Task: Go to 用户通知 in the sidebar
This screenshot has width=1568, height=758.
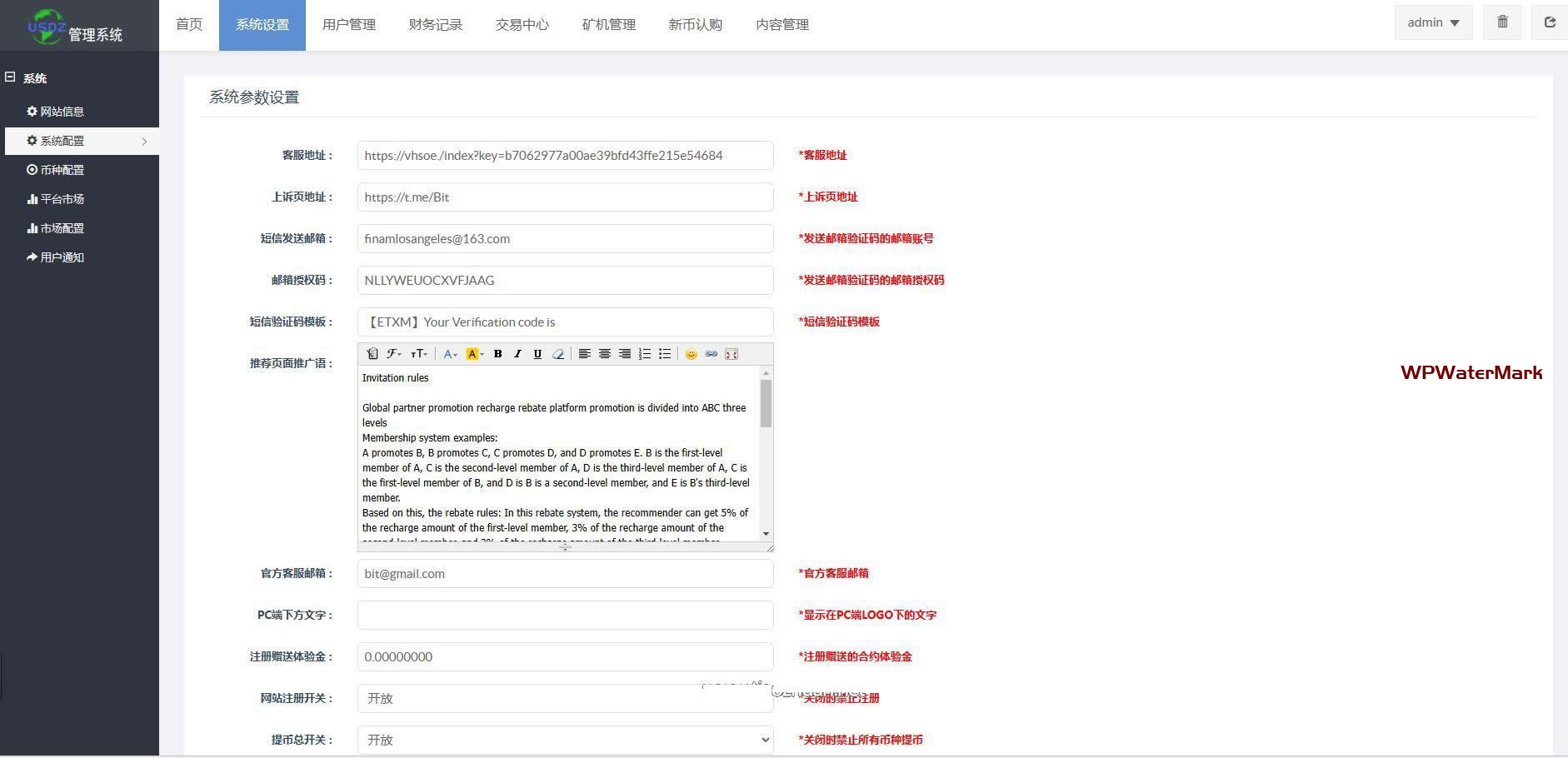Action: (62, 257)
